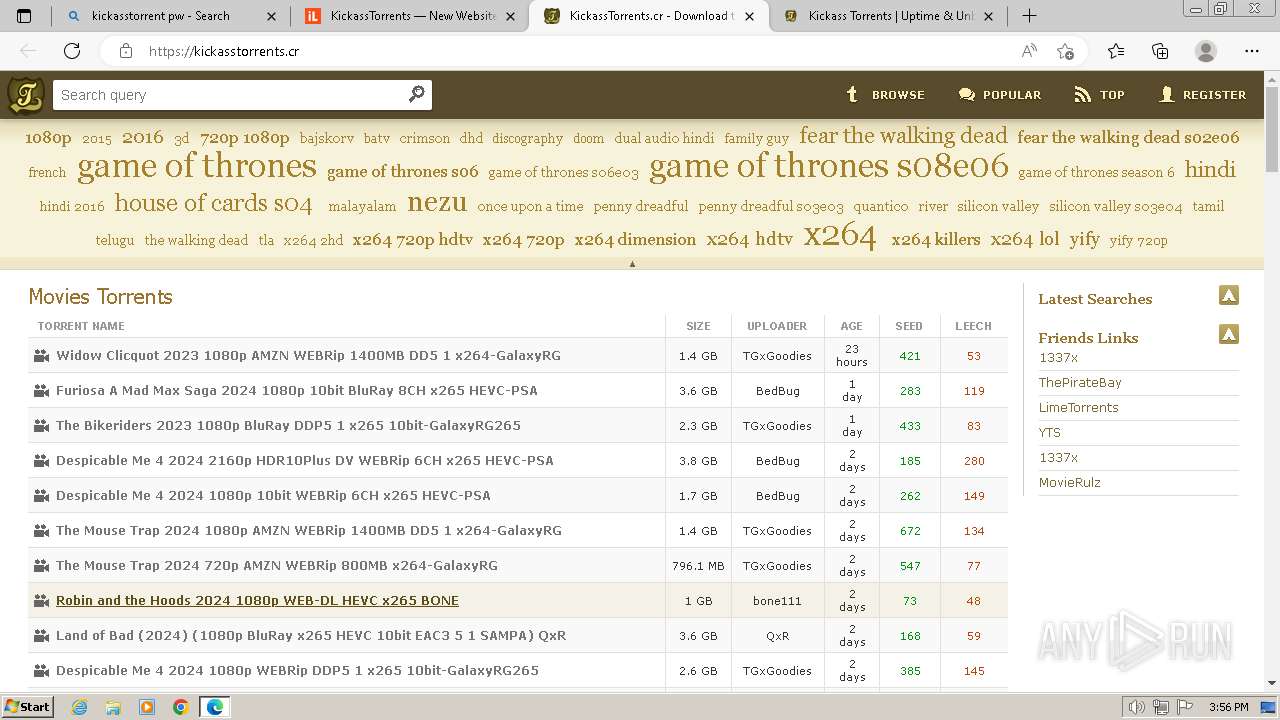
Task: Collapse the Latest Searches panel
Action: (1229, 295)
